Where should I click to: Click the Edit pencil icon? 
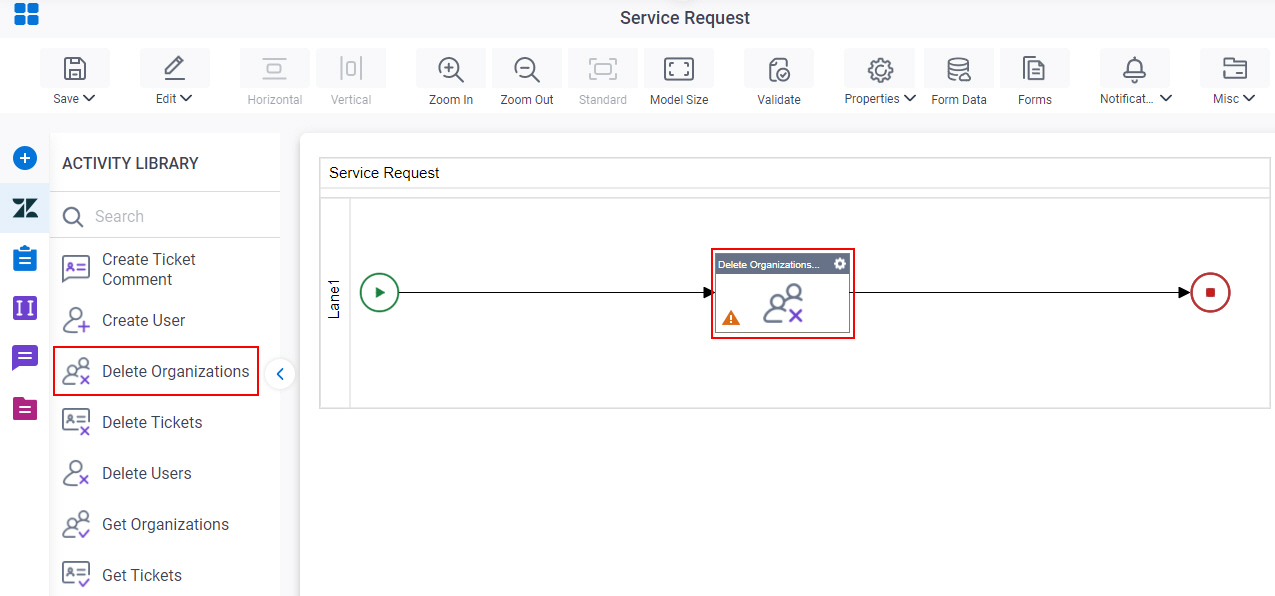pyautogui.click(x=174, y=68)
